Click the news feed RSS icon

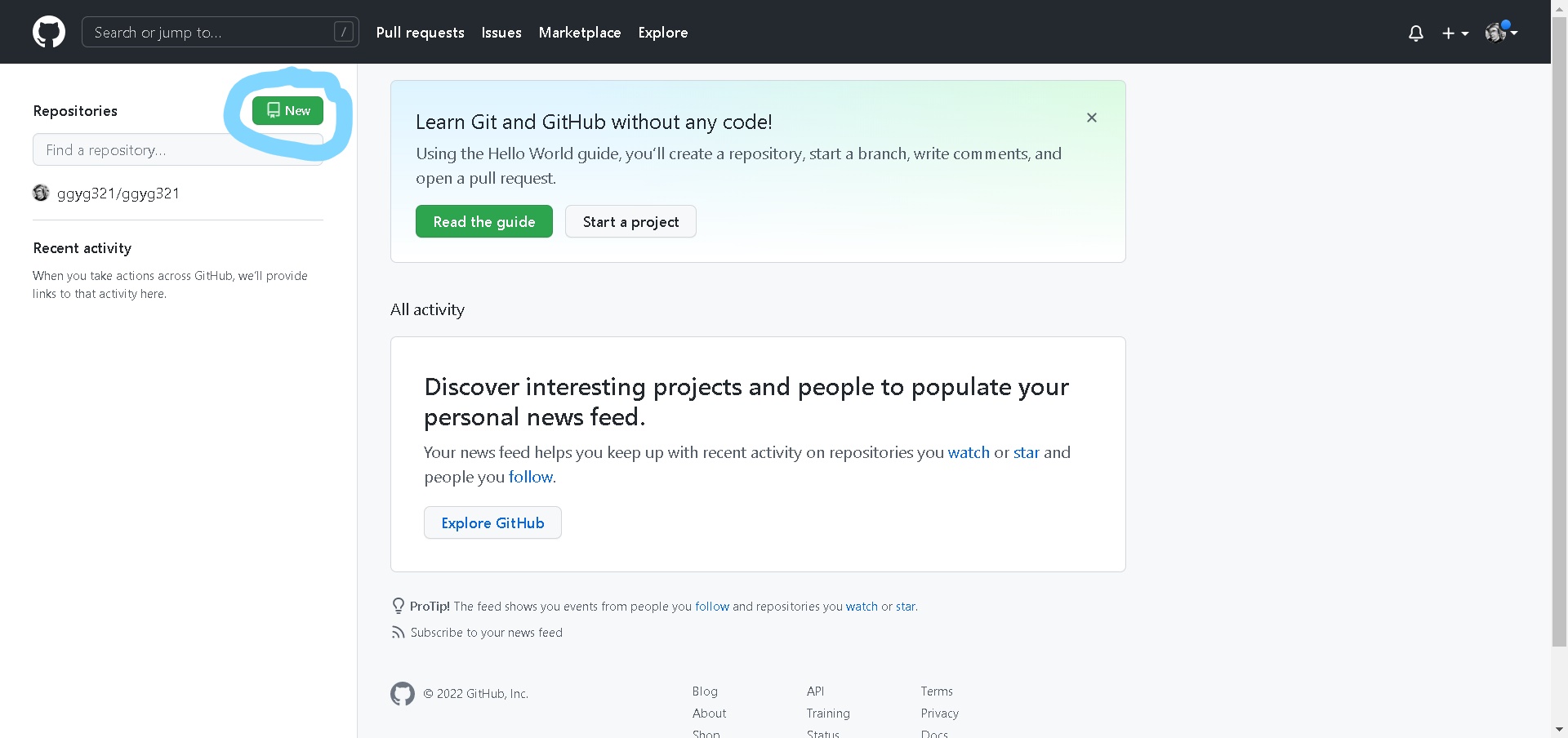click(x=398, y=633)
